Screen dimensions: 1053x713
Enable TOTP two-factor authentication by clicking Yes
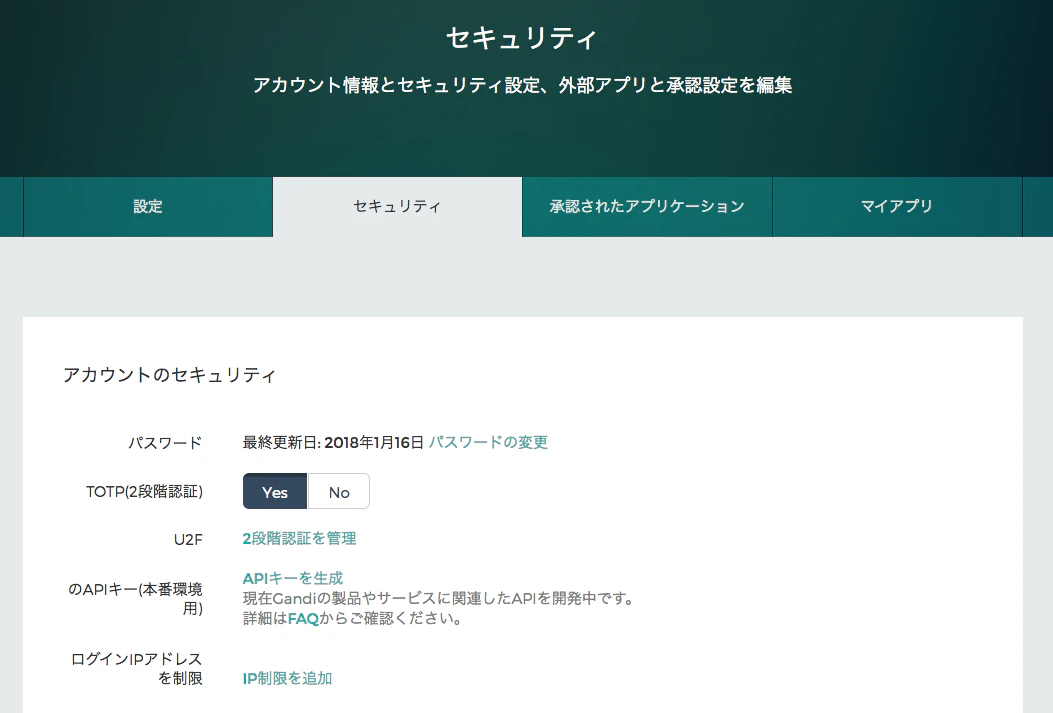(x=274, y=491)
